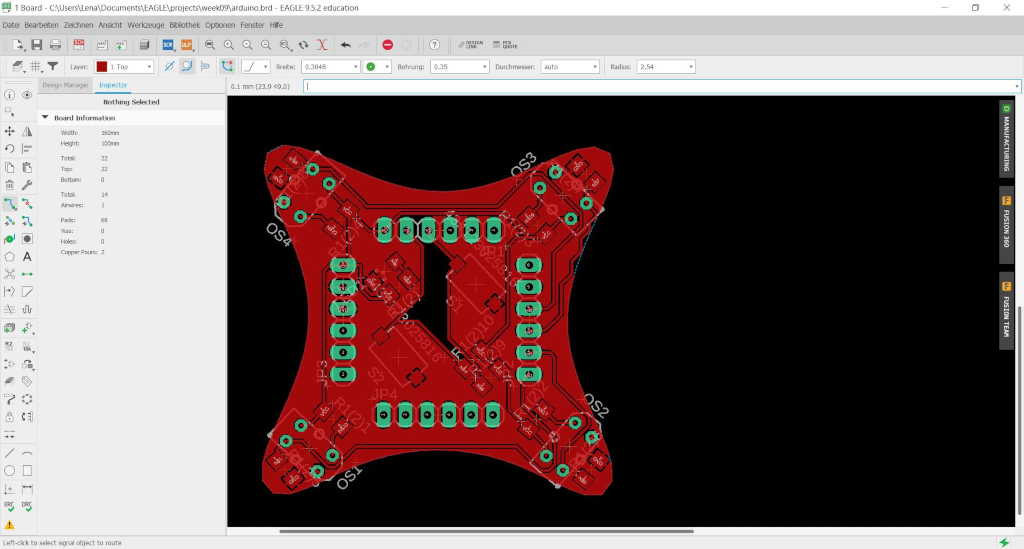Viewport: 1024px width, 549px height.
Task: Collapse the Board Information section
Action: point(45,118)
